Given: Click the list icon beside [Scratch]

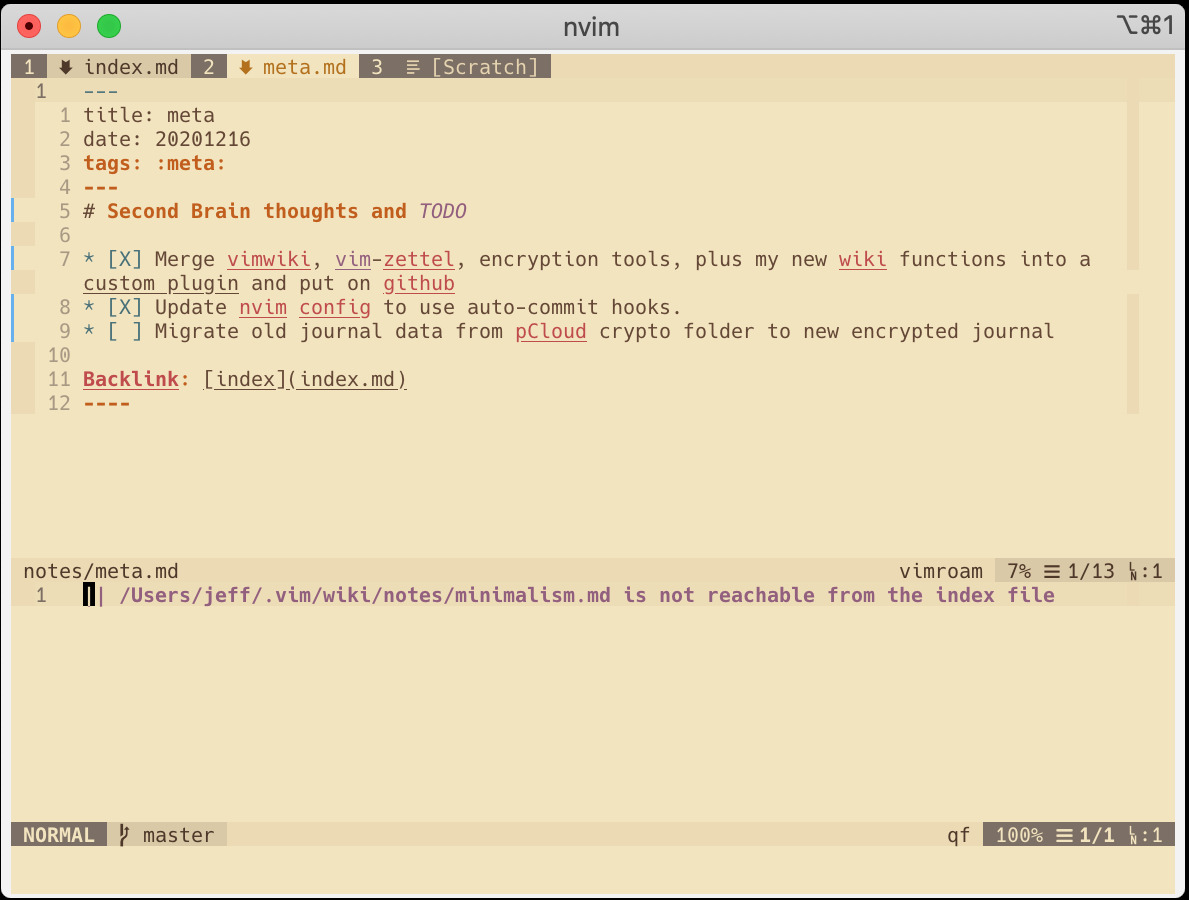Looking at the screenshot, I should (x=413, y=67).
